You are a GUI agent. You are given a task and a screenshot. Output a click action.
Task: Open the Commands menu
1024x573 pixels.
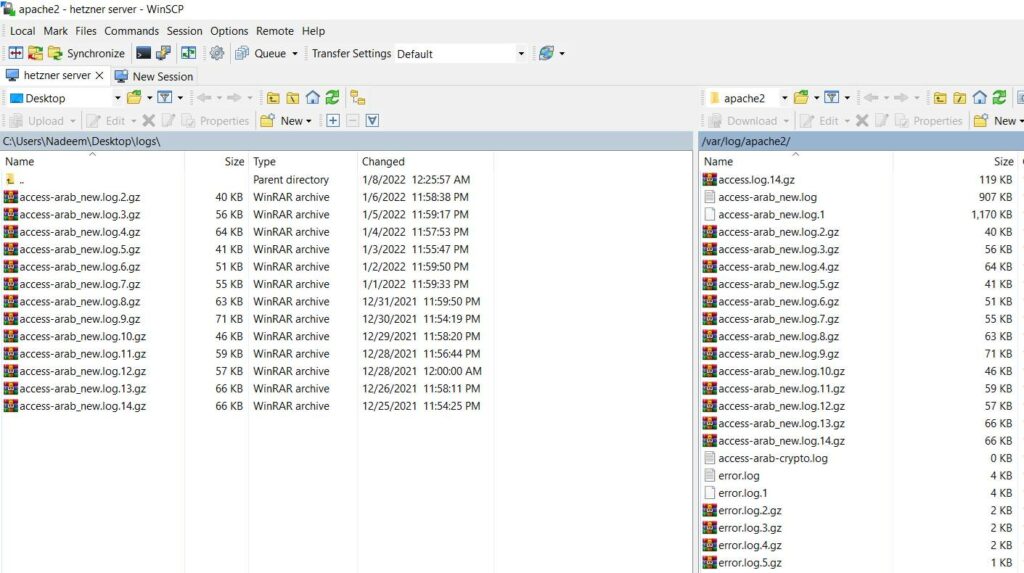(131, 31)
